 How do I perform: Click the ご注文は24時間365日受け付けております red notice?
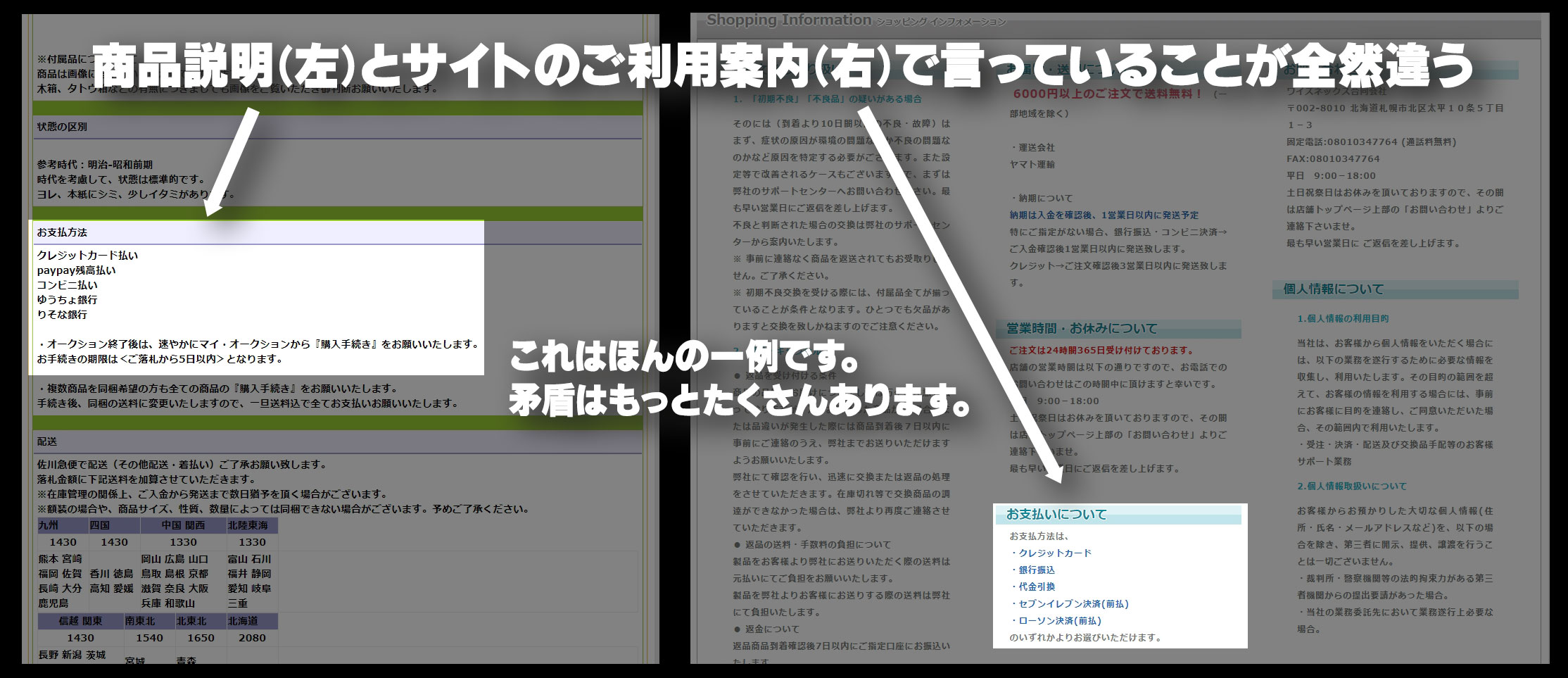[x=1101, y=350]
